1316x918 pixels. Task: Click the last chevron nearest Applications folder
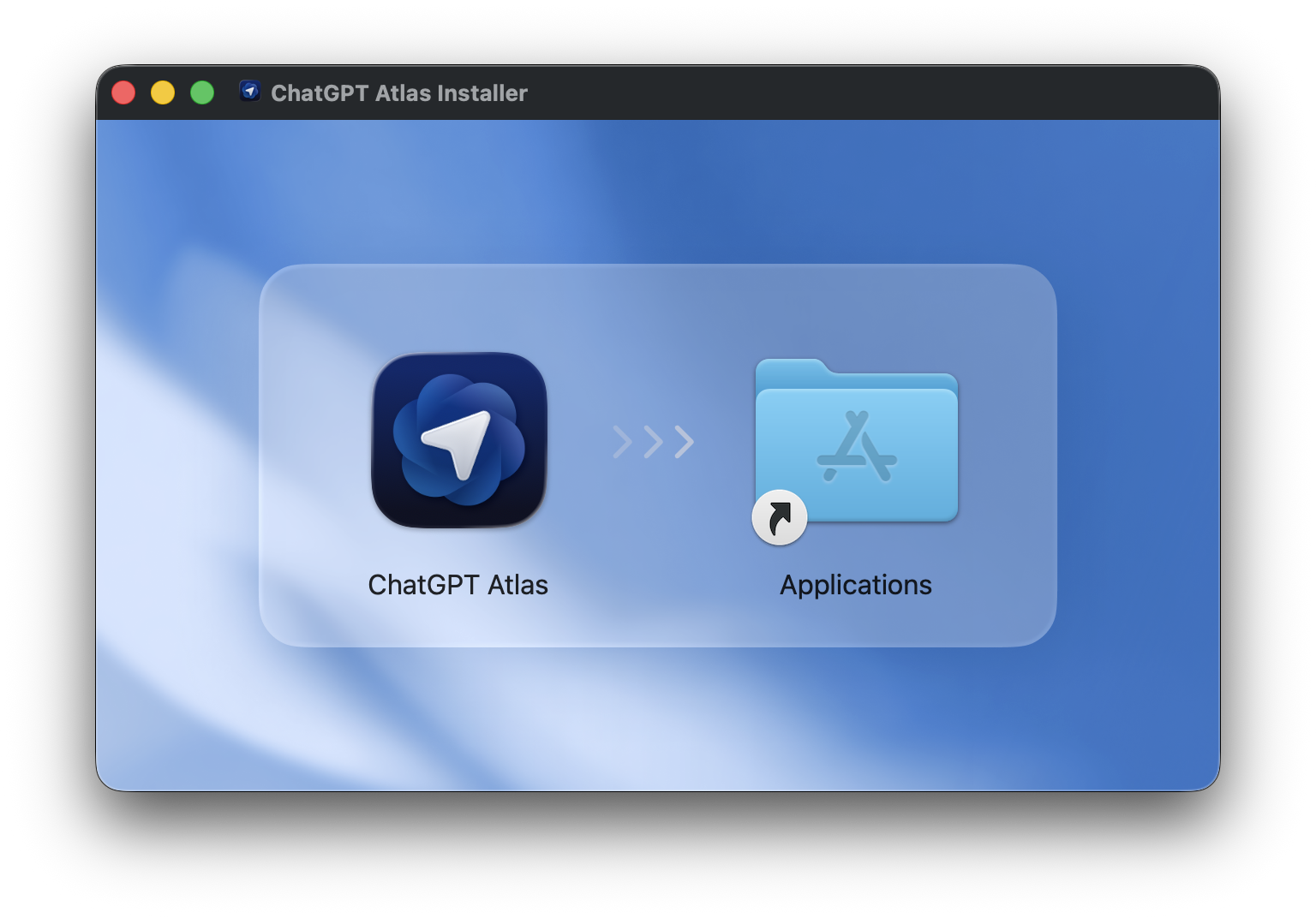684,442
